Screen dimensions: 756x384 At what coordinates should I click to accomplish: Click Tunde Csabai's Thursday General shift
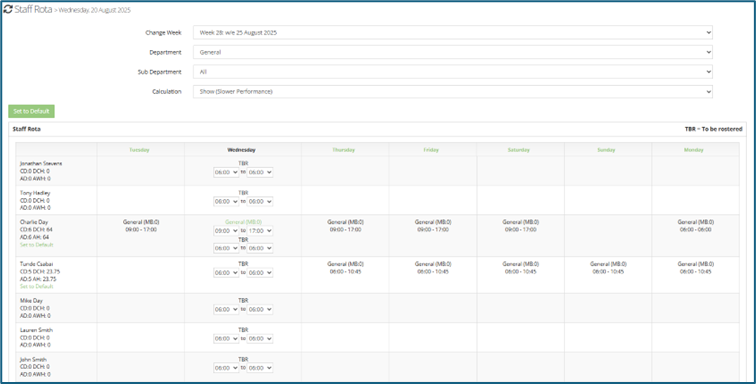click(345, 268)
